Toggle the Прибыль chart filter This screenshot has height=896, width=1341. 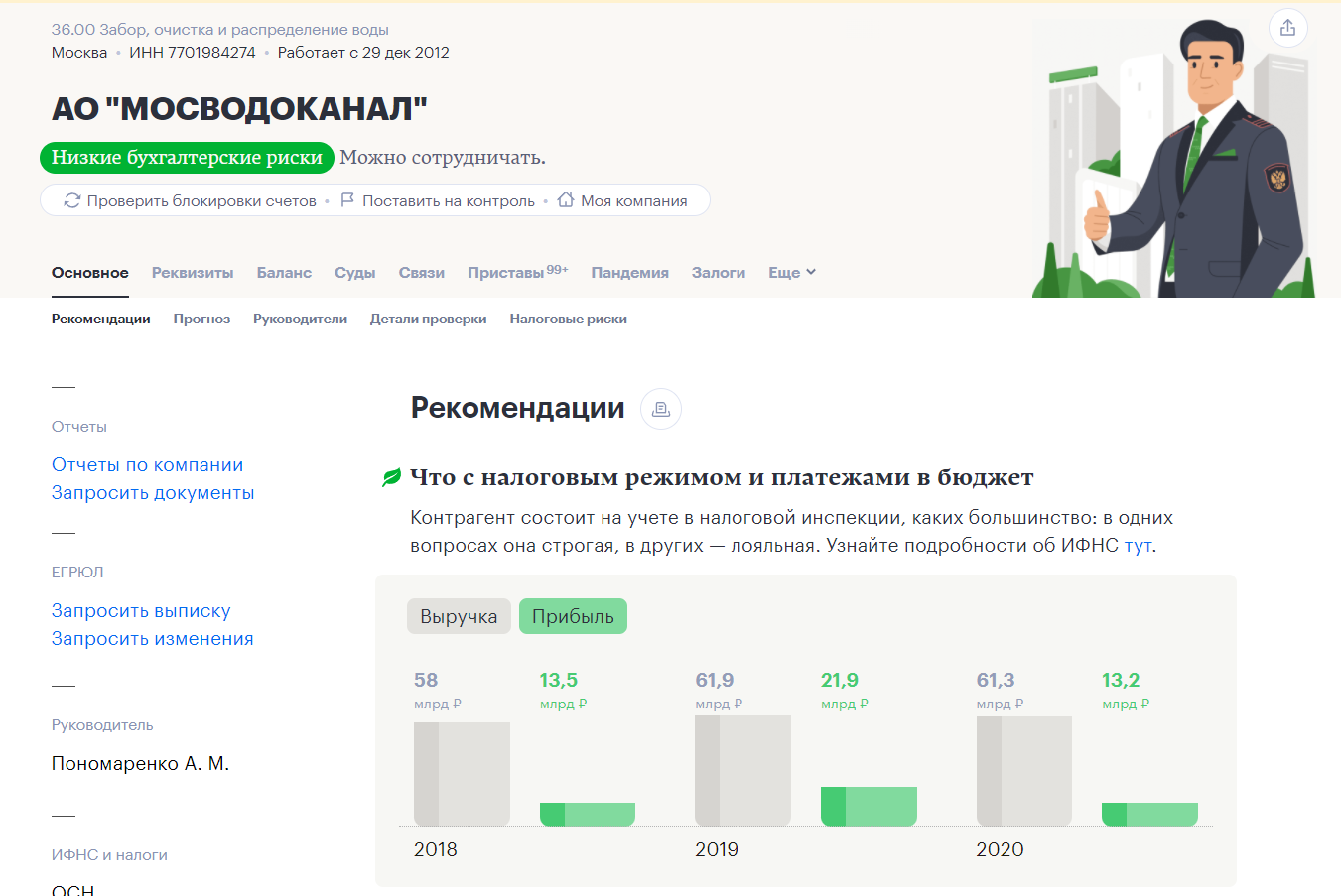573,616
